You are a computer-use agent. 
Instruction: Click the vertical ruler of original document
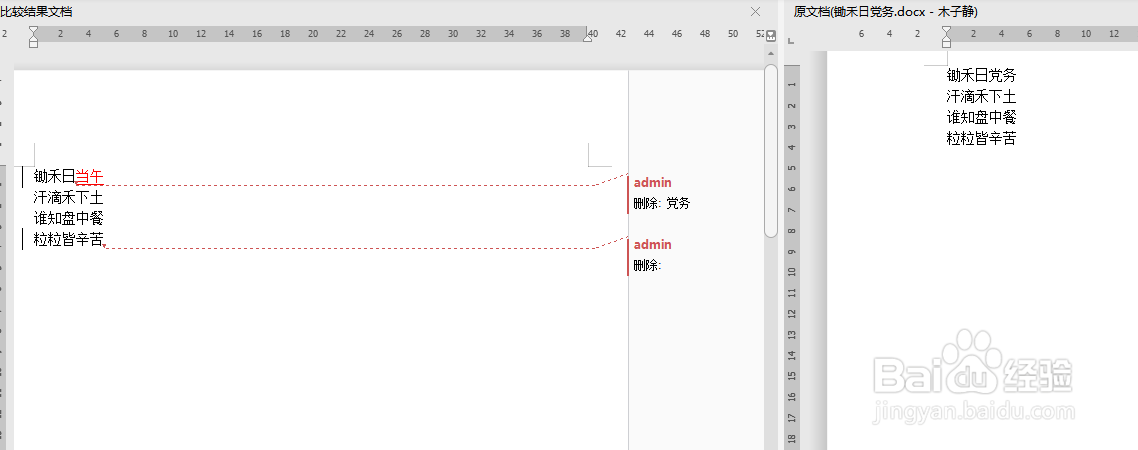click(x=792, y=258)
